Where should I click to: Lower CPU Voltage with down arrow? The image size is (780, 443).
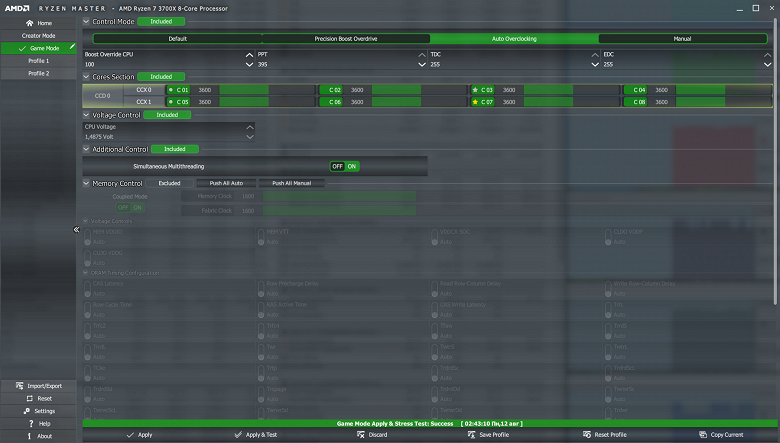point(250,137)
